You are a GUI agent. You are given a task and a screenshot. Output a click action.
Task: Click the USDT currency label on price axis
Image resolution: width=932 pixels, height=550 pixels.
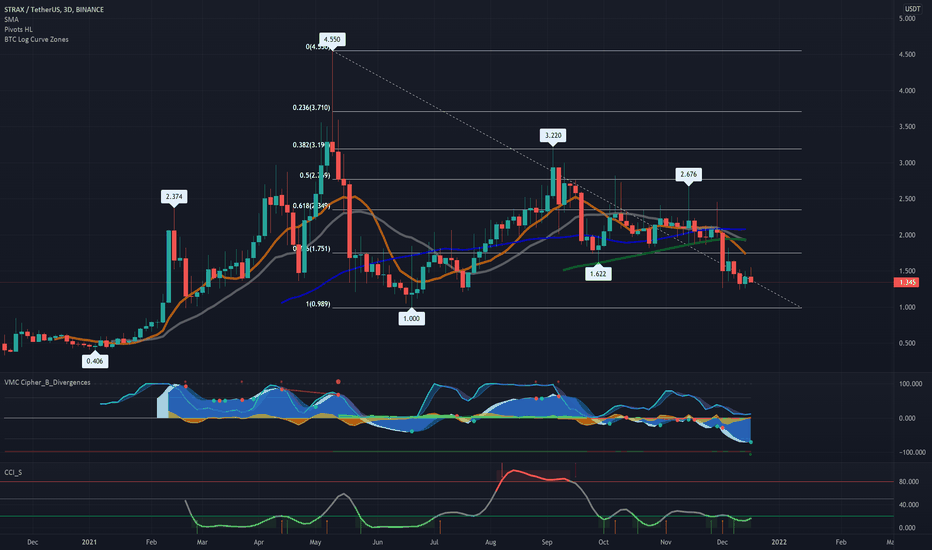pyautogui.click(x=912, y=8)
